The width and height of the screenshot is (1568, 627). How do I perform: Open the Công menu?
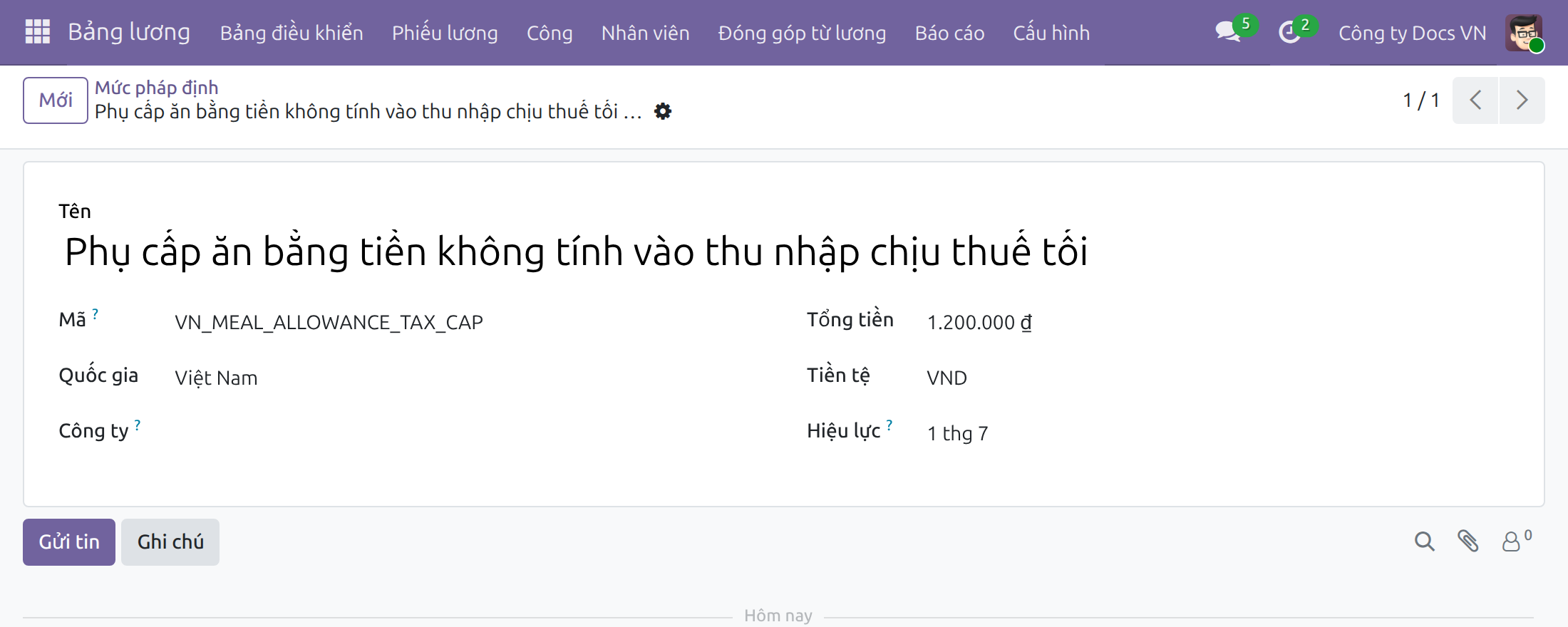[550, 33]
